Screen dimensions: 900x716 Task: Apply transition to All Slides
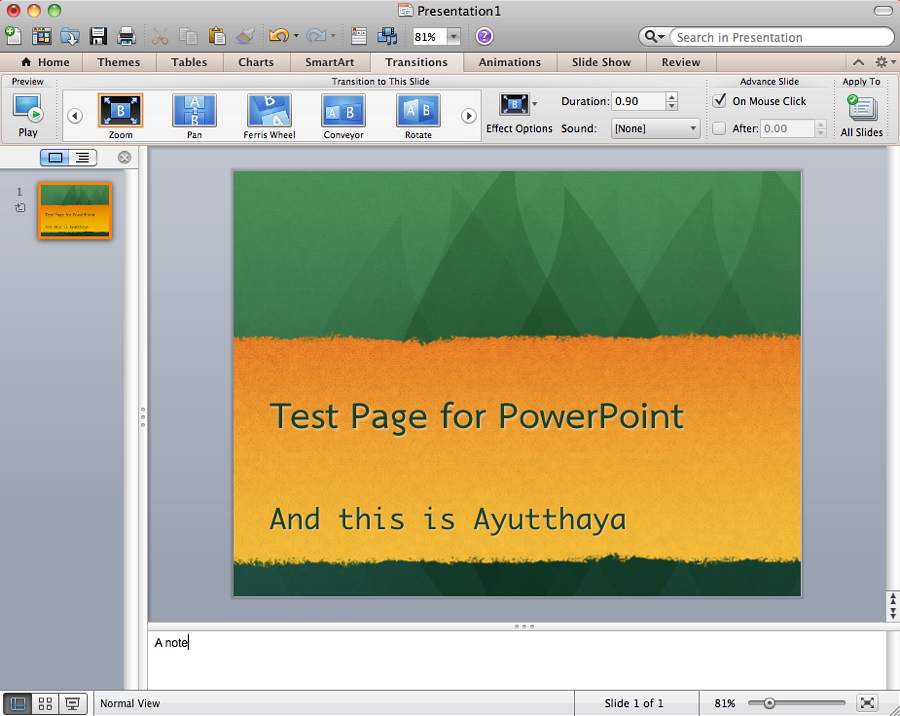862,116
